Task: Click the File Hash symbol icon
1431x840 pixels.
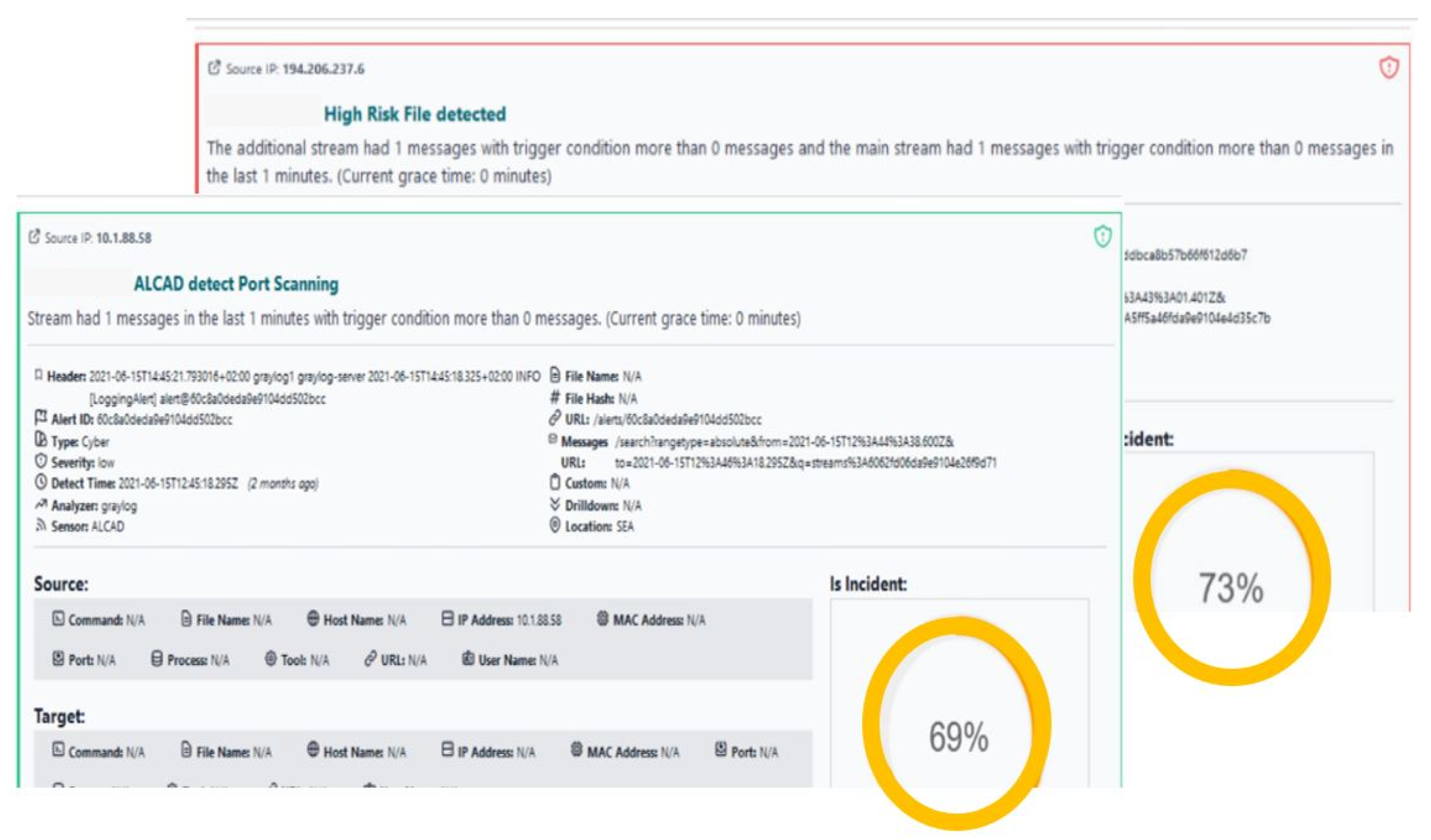Action: click(x=555, y=398)
